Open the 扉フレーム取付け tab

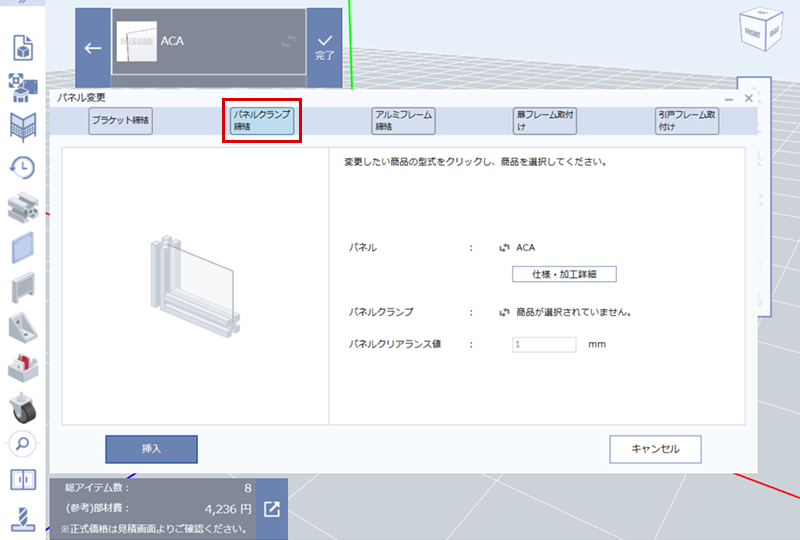pos(545,121)
